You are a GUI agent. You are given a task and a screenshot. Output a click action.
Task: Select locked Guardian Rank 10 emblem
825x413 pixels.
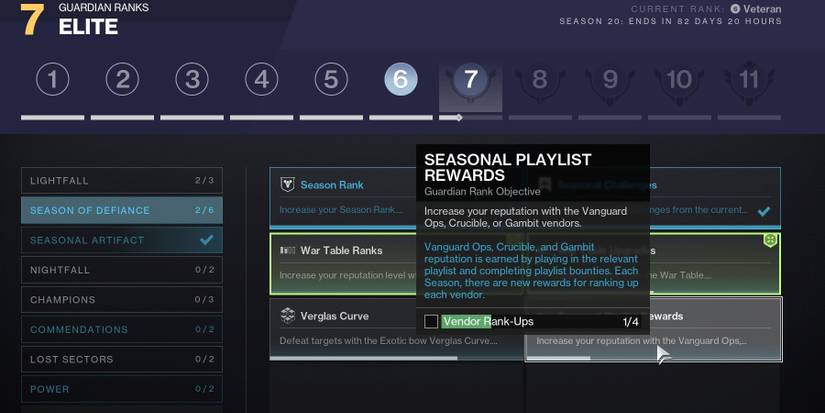pyautogui.click(x=679, y=80)
